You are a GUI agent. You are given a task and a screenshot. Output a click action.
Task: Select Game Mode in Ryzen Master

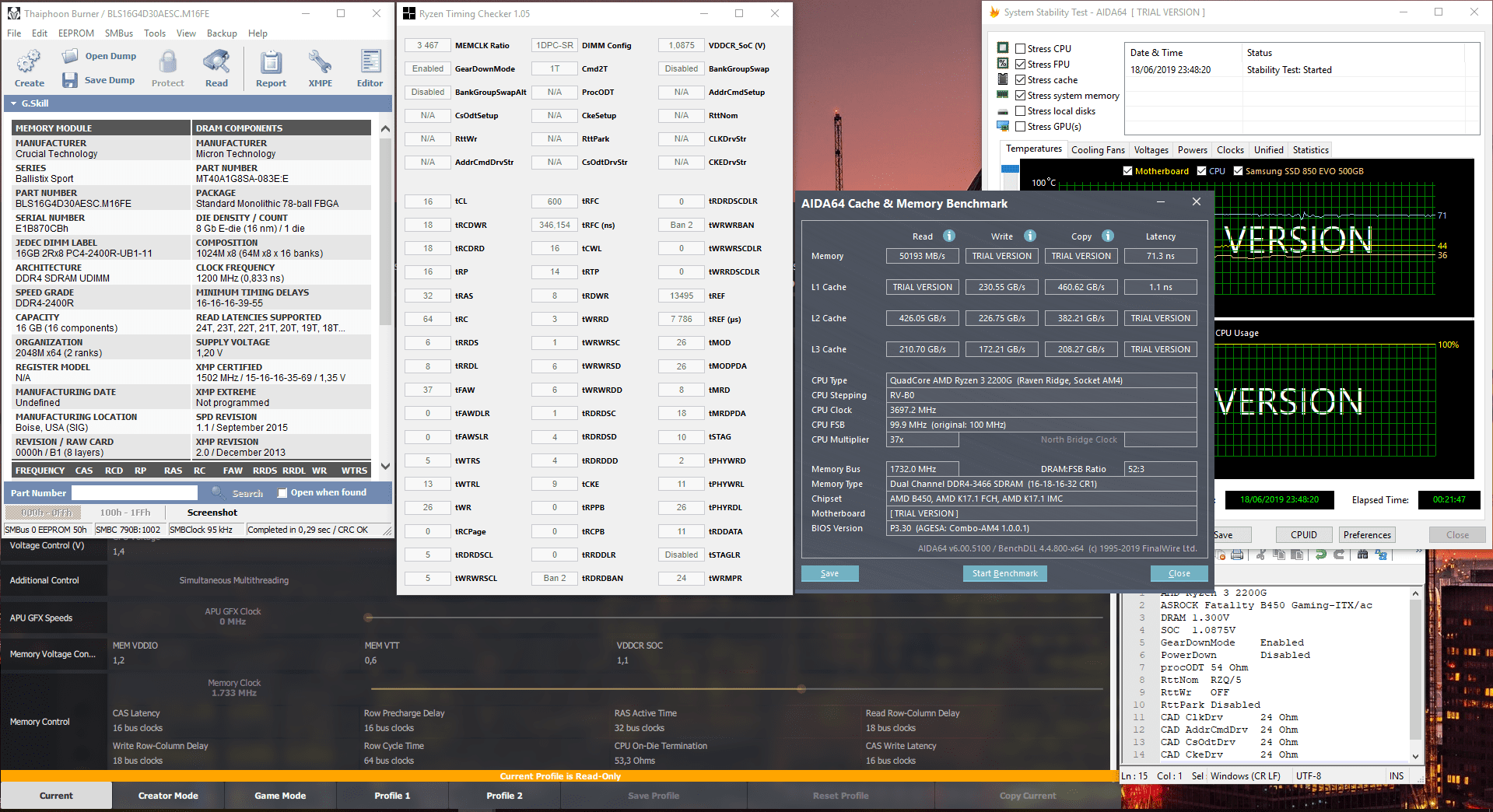[280, 796]
